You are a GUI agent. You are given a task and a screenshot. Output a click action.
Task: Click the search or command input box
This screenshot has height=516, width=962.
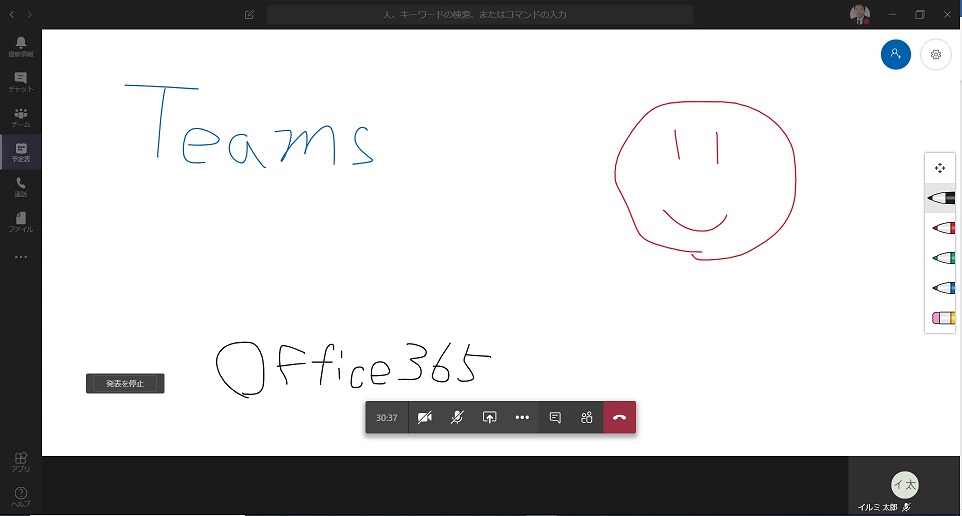click(480, 14)
